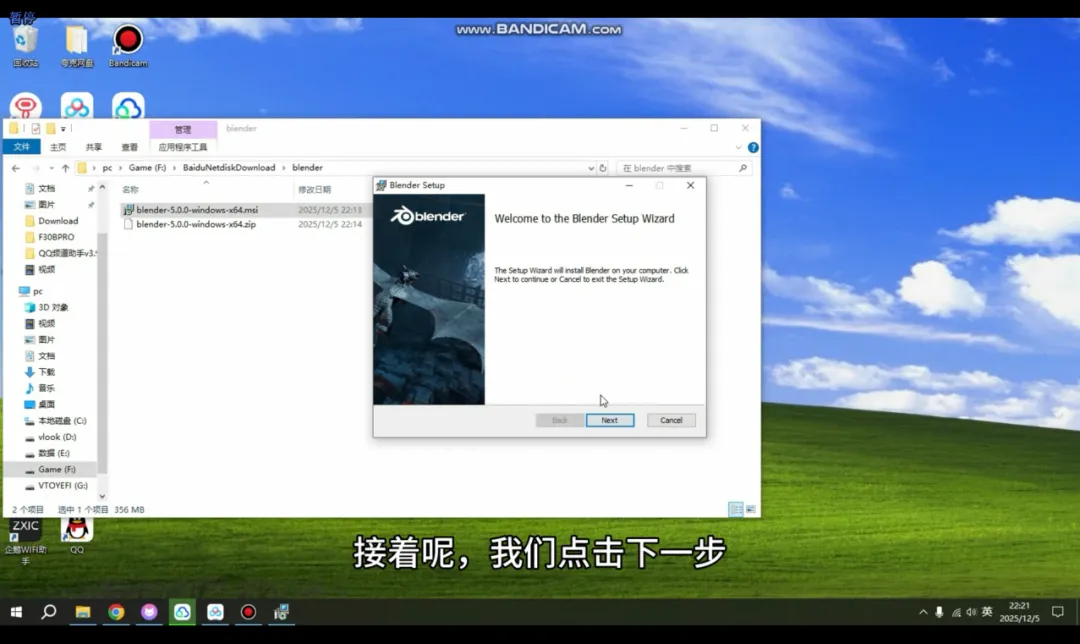Go back in Explorer navigation
Screen dimensions: 1080x644
pos(16,168)
